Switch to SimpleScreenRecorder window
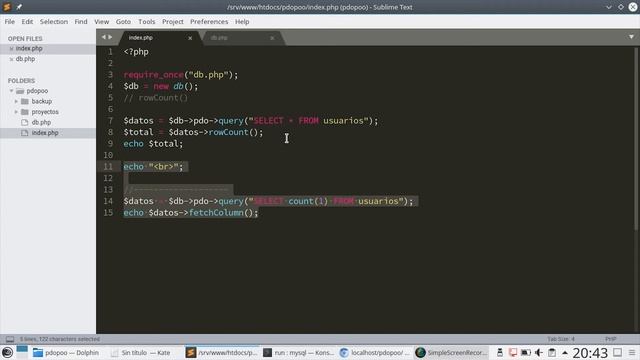 [x=451, y=353]
